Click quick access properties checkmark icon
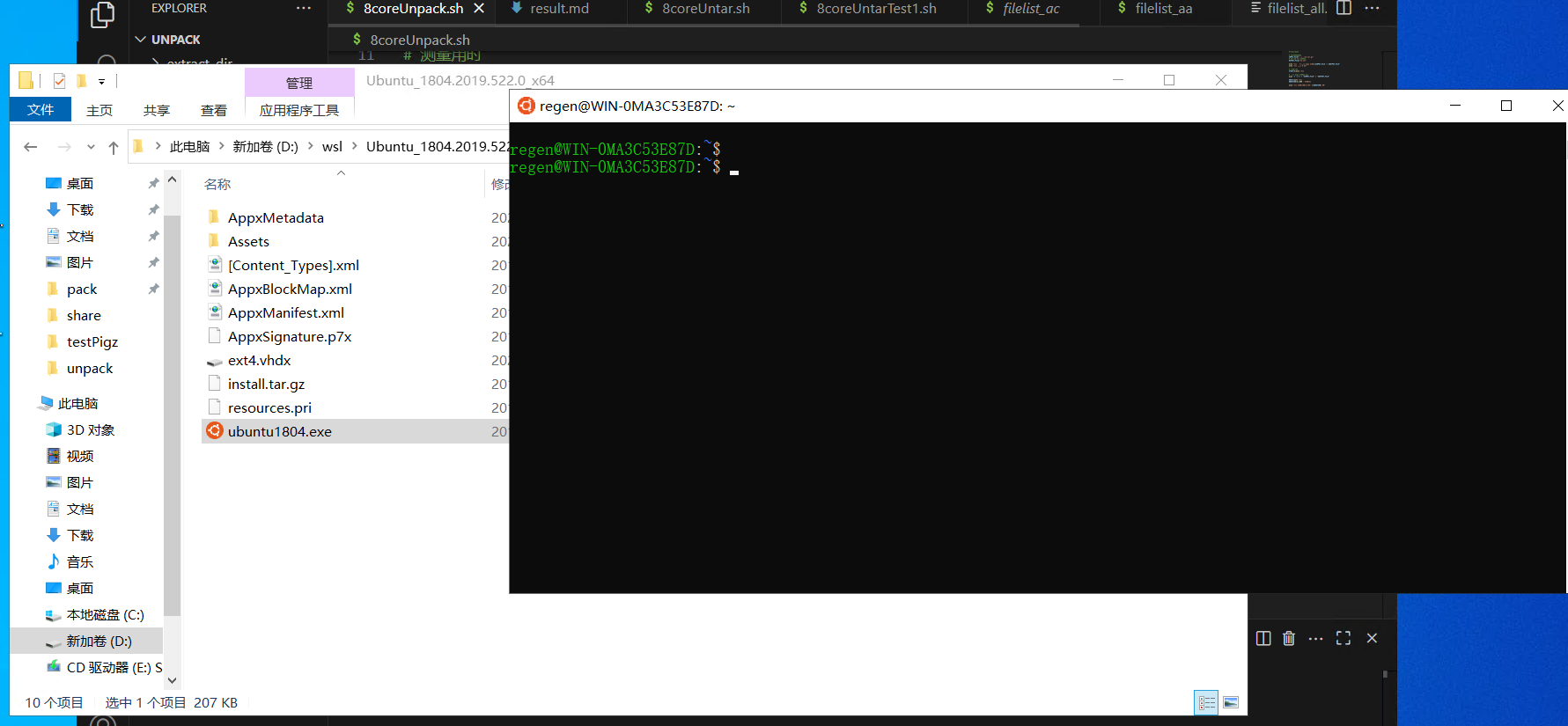1568x726 pixels. pyautogui.click(x=59, y=81)
